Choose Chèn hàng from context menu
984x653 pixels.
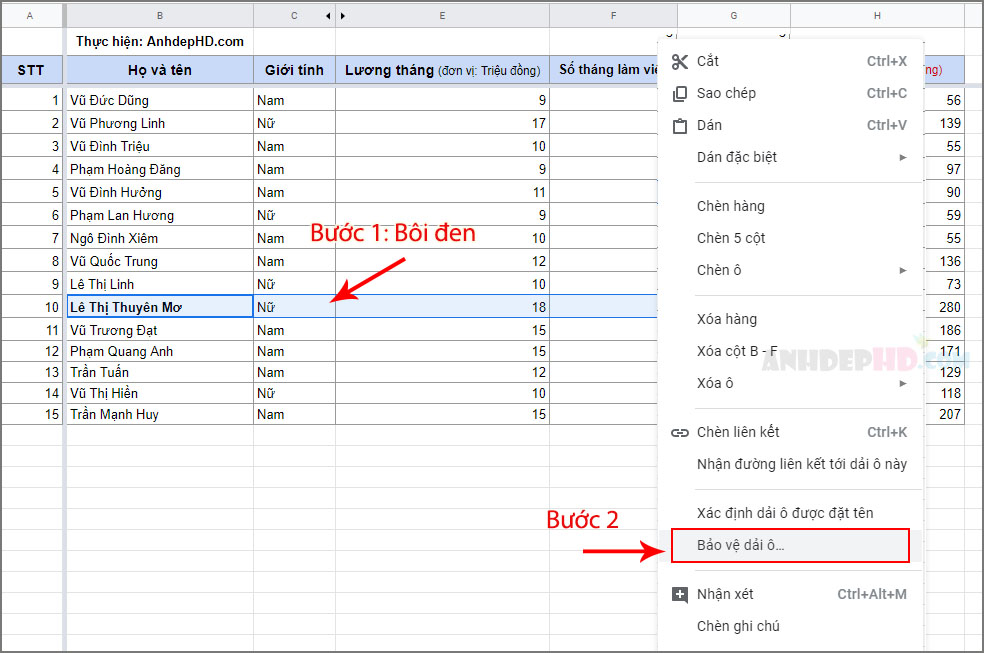[730, 206]
